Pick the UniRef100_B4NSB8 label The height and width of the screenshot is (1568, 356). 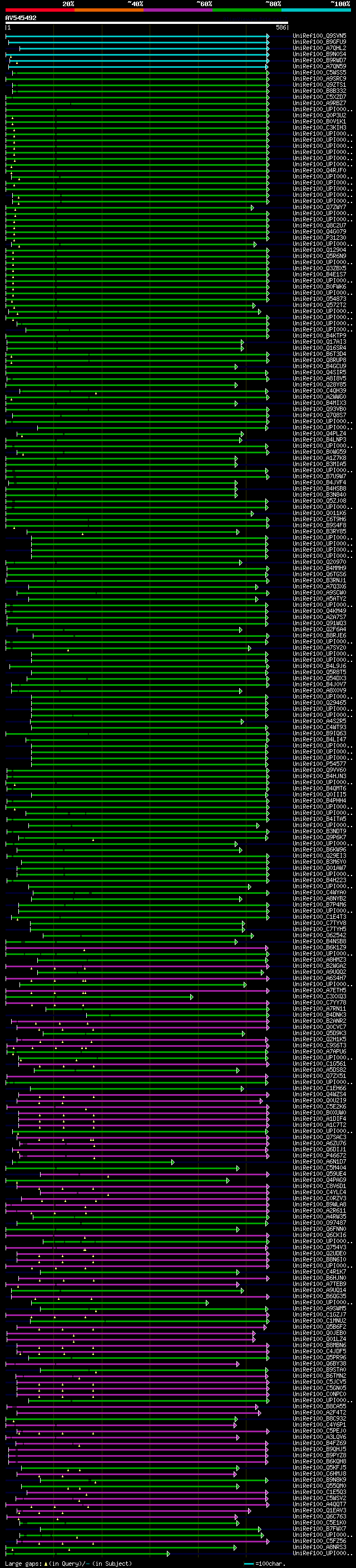(319, 941)
